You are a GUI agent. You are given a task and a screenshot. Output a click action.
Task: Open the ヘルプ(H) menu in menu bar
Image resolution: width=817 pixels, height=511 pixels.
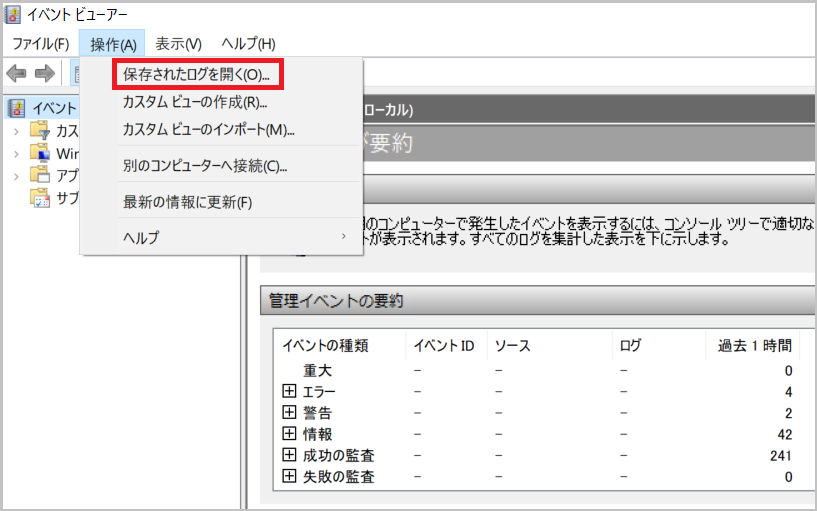coord(249,44)
